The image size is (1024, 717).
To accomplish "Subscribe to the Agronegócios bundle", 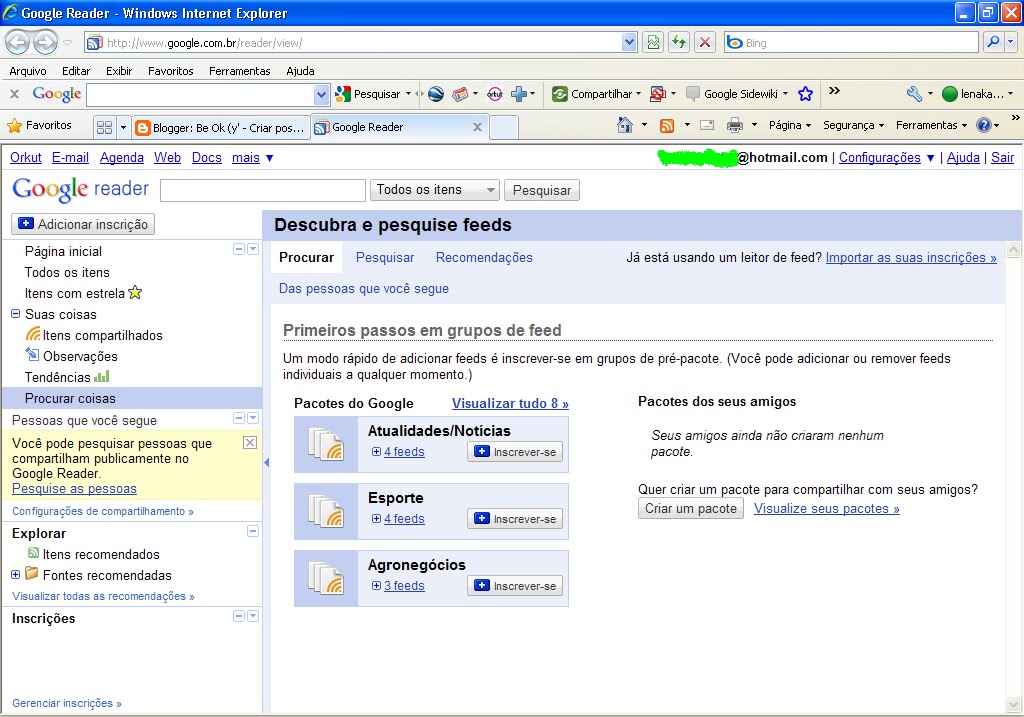I will pyautogui.click(x=515, y=586).
